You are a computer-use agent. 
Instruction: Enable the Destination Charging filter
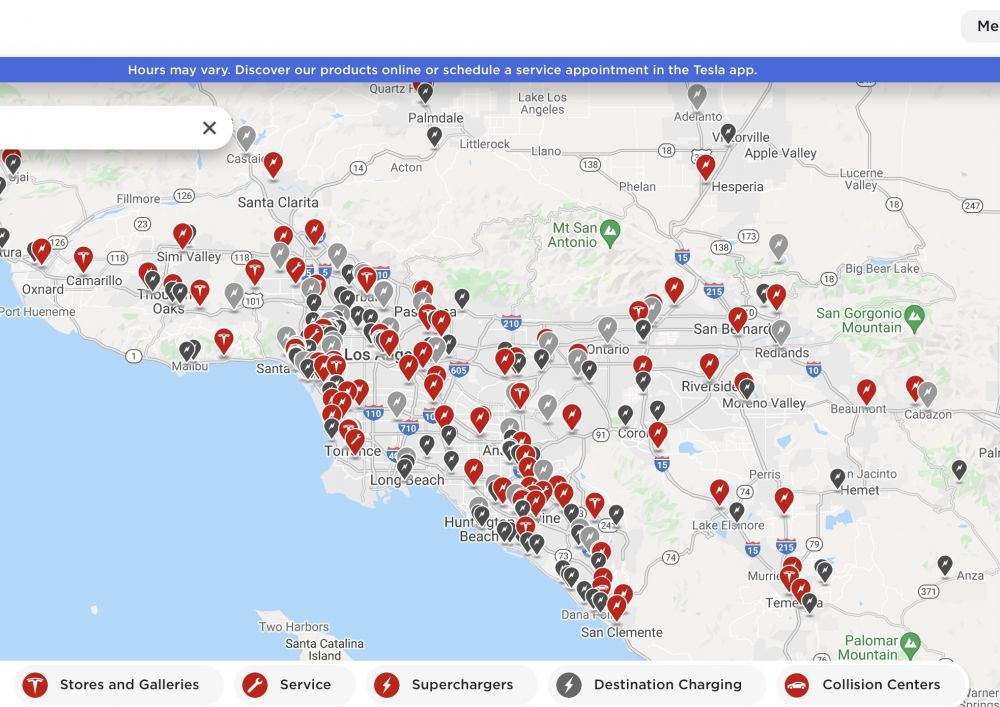coord(650,685)
